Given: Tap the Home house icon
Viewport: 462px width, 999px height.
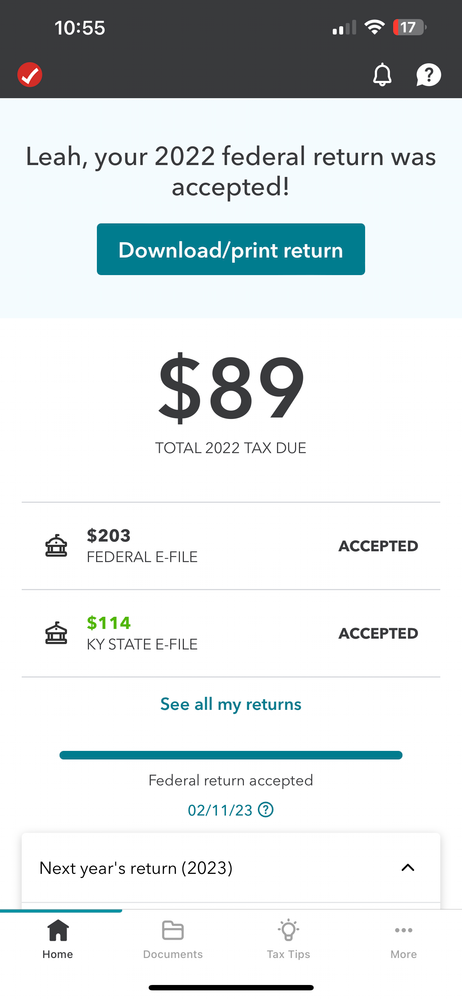Looking at the screenshot, I should (x=58, y=930).
